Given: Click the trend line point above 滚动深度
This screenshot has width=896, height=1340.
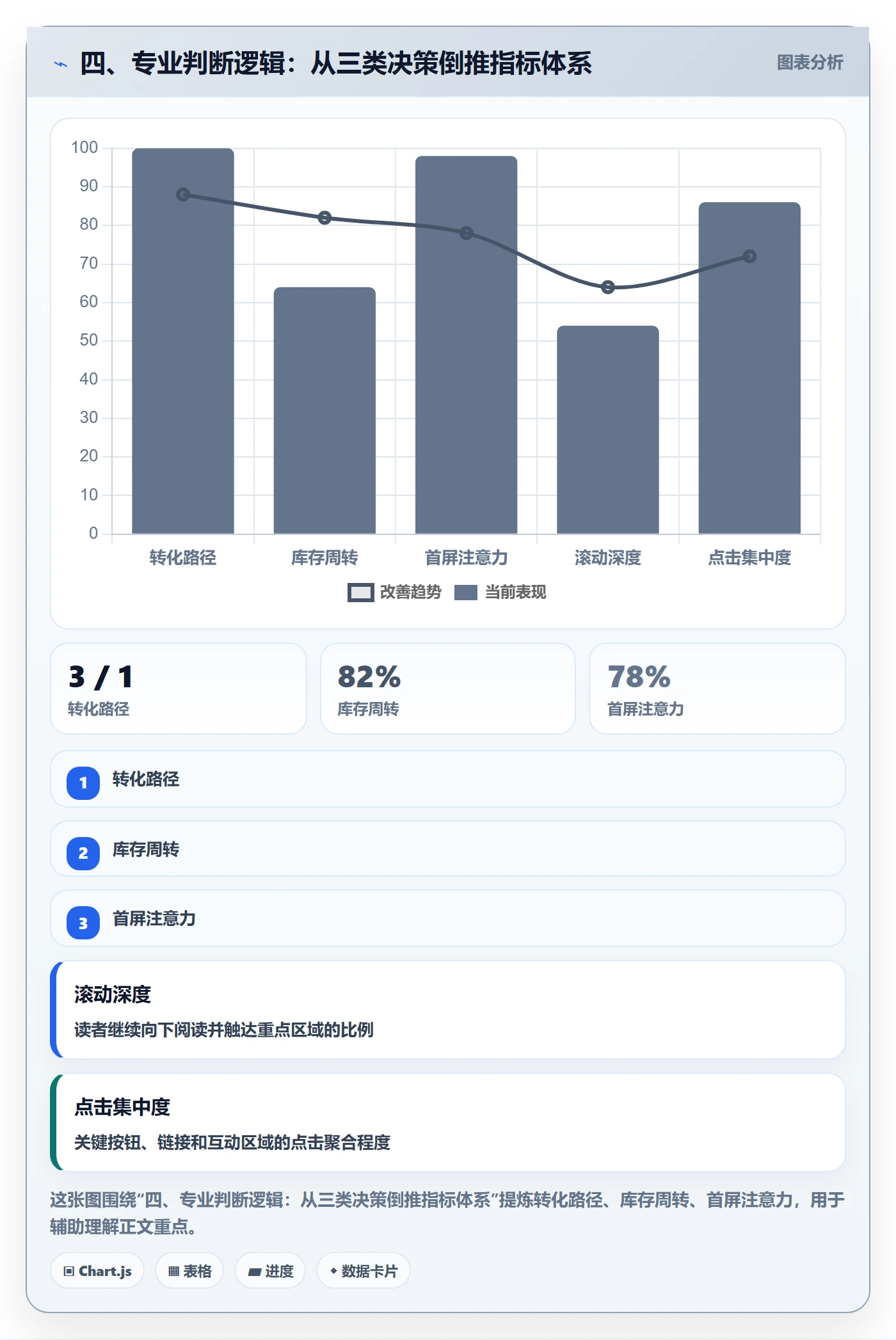Looking at the screenshot, I should click(x=608, y=287).
